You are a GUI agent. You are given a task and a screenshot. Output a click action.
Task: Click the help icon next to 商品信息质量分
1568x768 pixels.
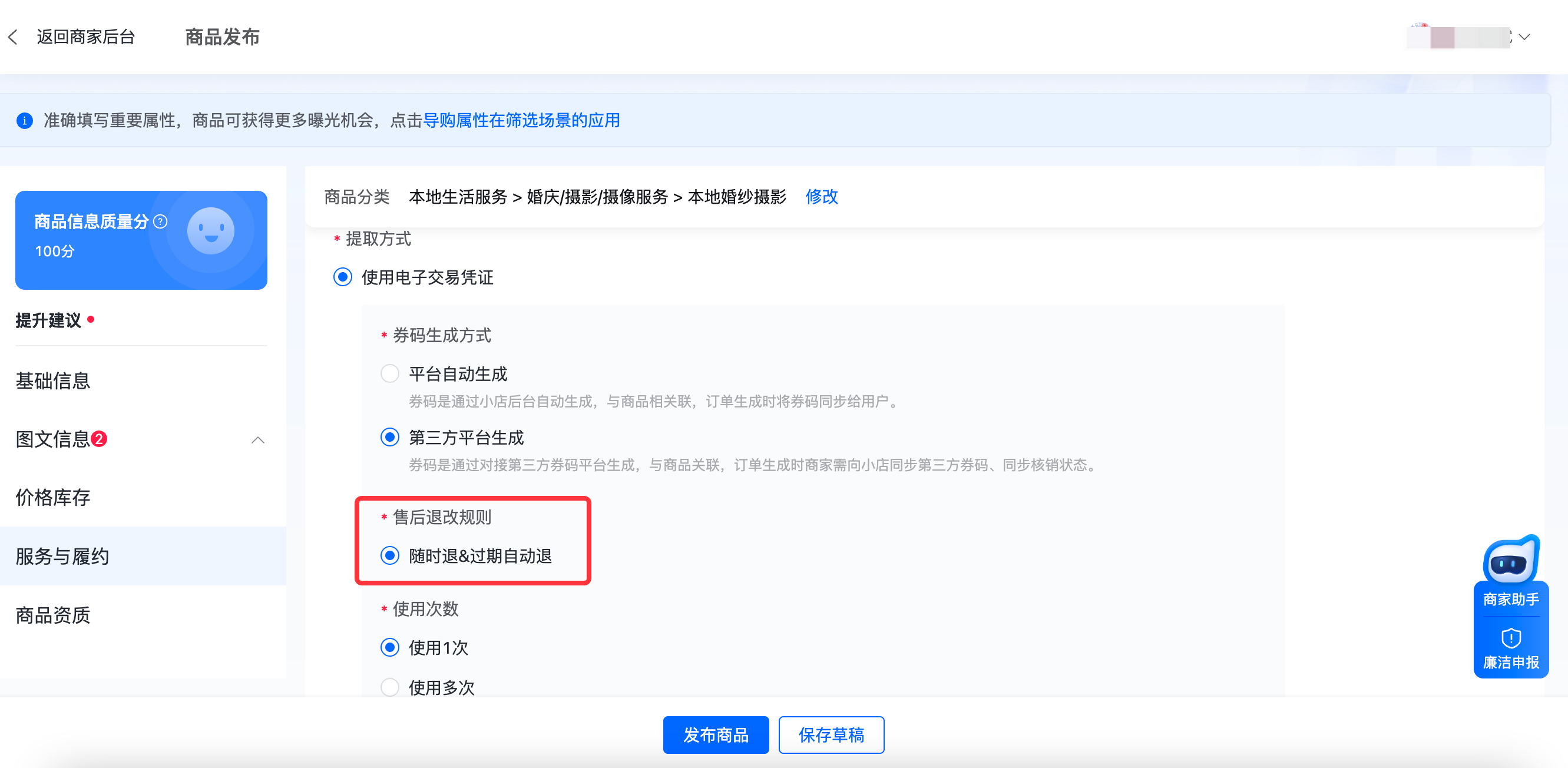160,221
